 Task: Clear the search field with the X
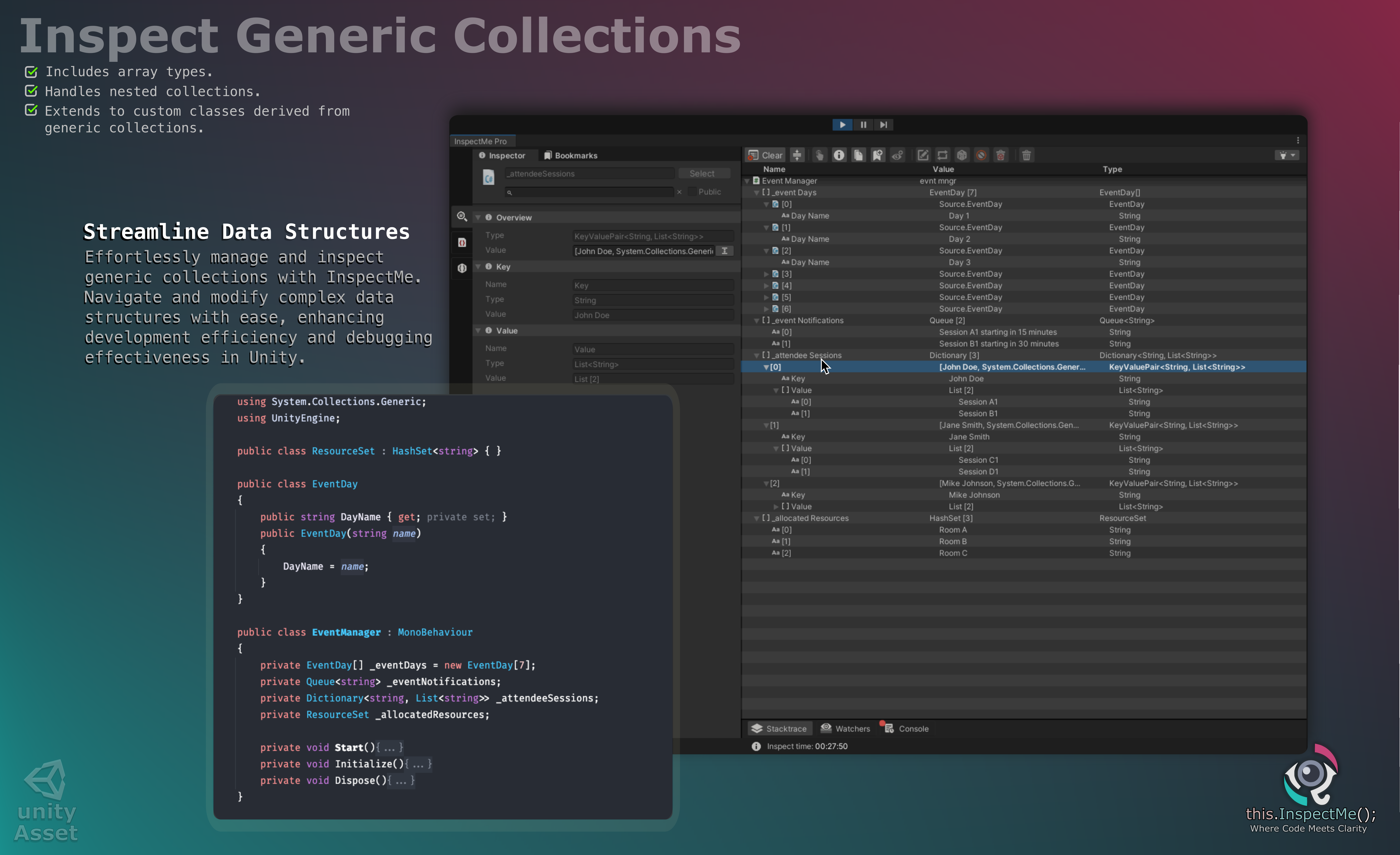pyautogui.click(x=679, y=192)
